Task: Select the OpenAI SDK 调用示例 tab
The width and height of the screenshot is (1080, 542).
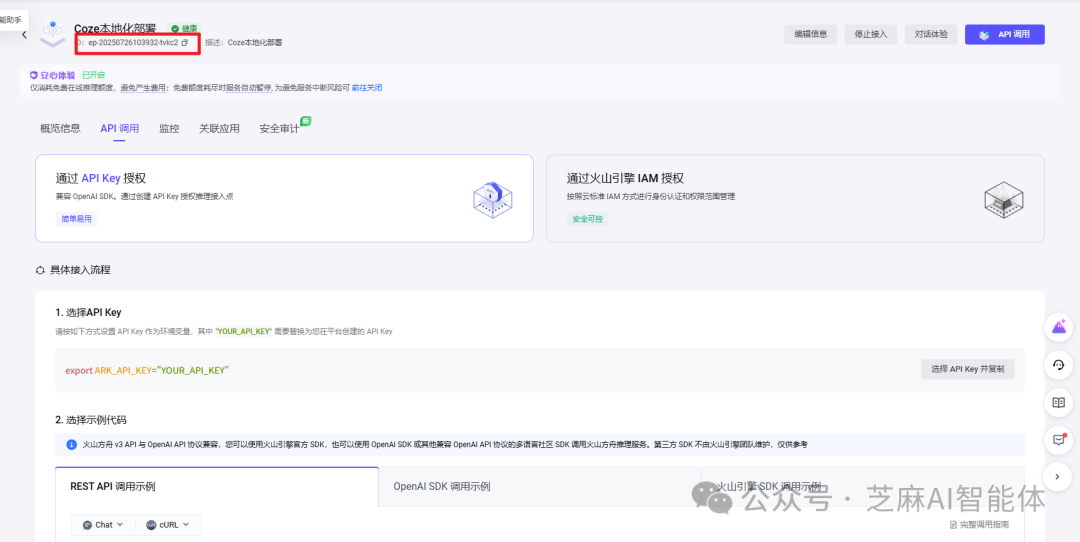Action: tap(540, 486)
